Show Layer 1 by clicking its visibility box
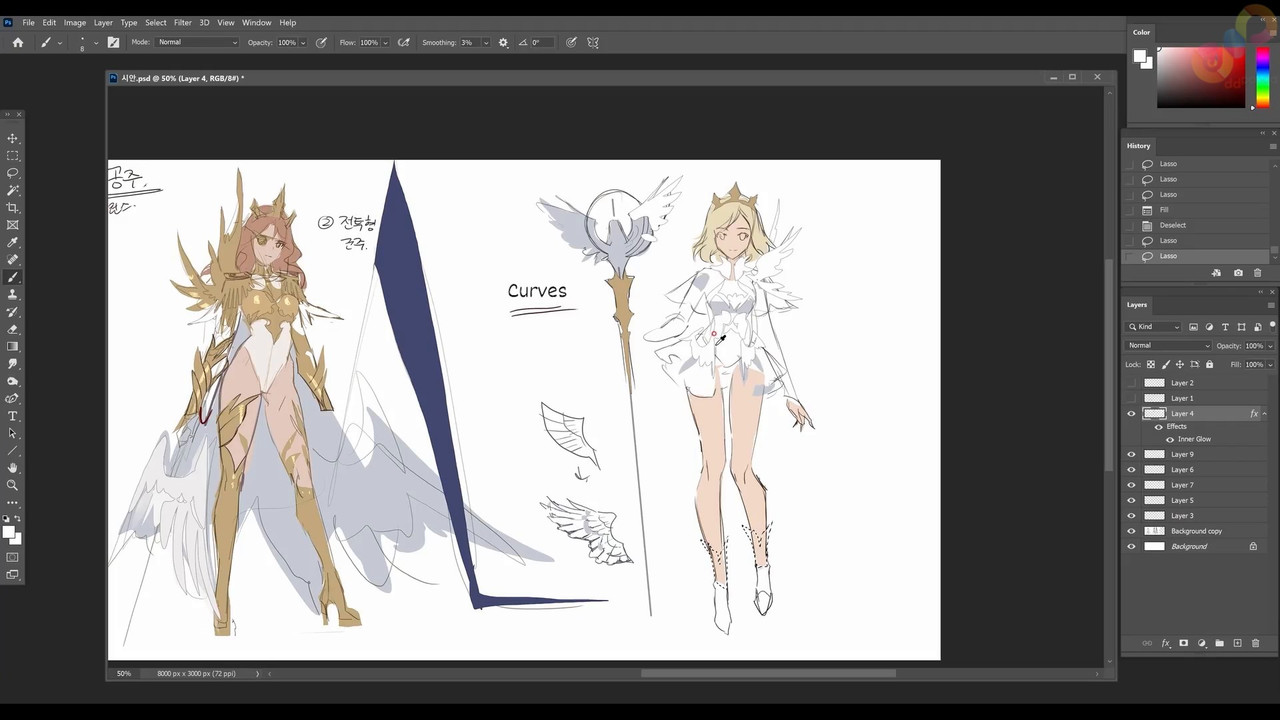Viewport: 1280px width, 720px height. click(1131, 398)
